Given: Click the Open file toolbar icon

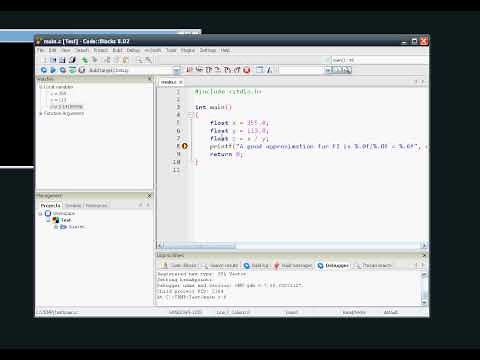Looking at the screenshot, I should point(53,60).
